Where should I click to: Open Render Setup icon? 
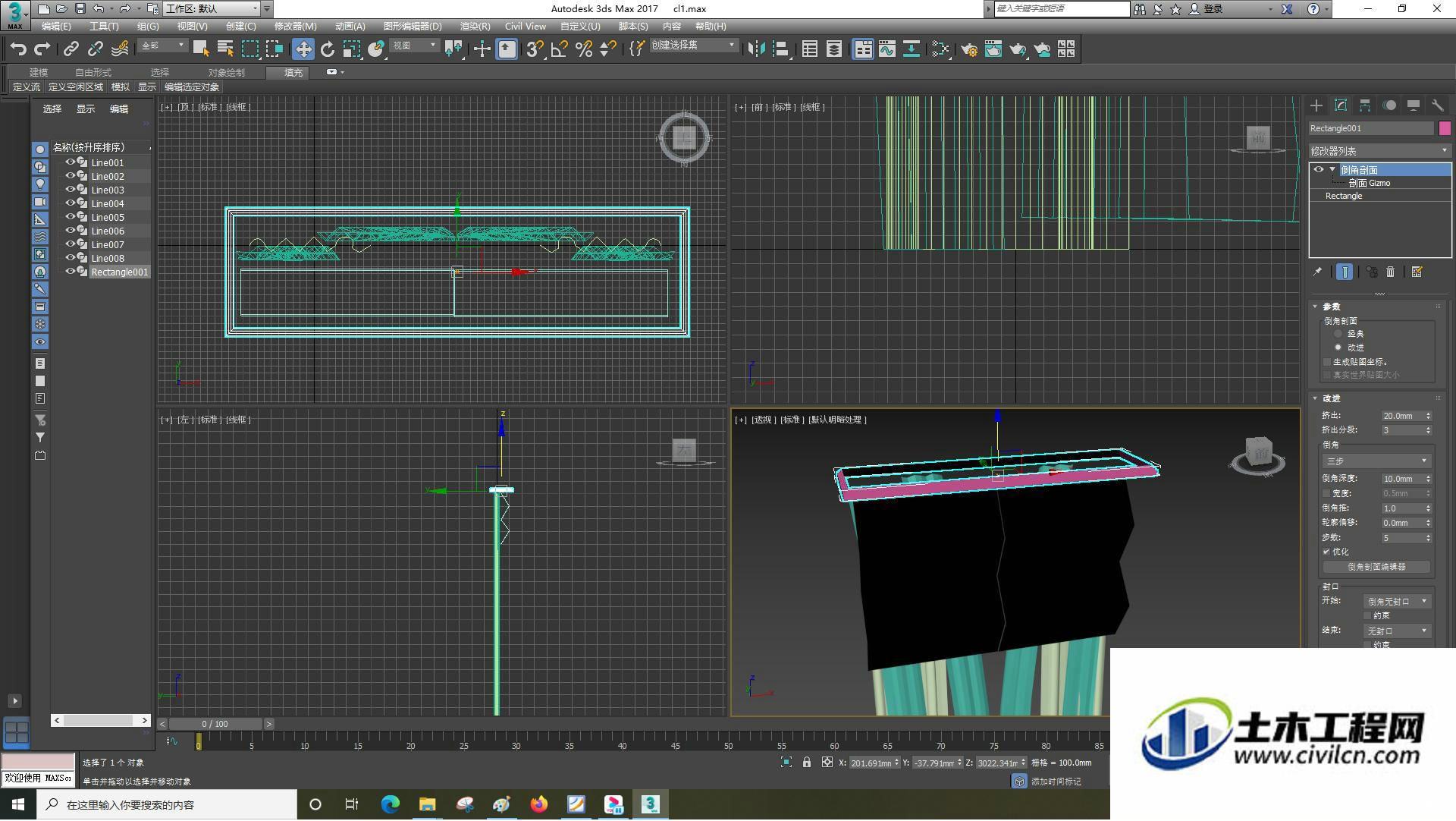pyautogui.click(x=969, y=49)
